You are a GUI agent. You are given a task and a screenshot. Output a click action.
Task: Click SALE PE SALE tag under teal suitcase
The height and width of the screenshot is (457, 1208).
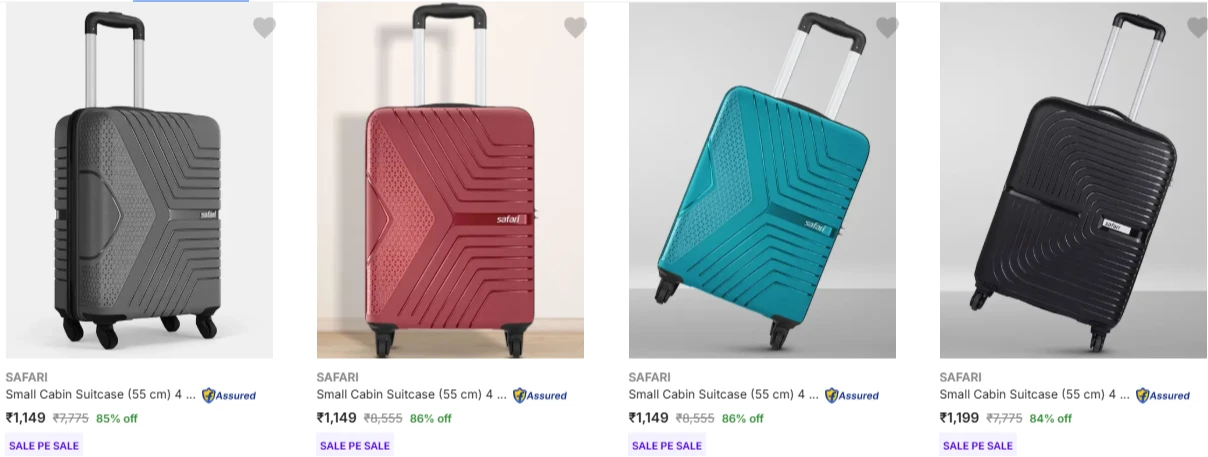click(667, 445)
